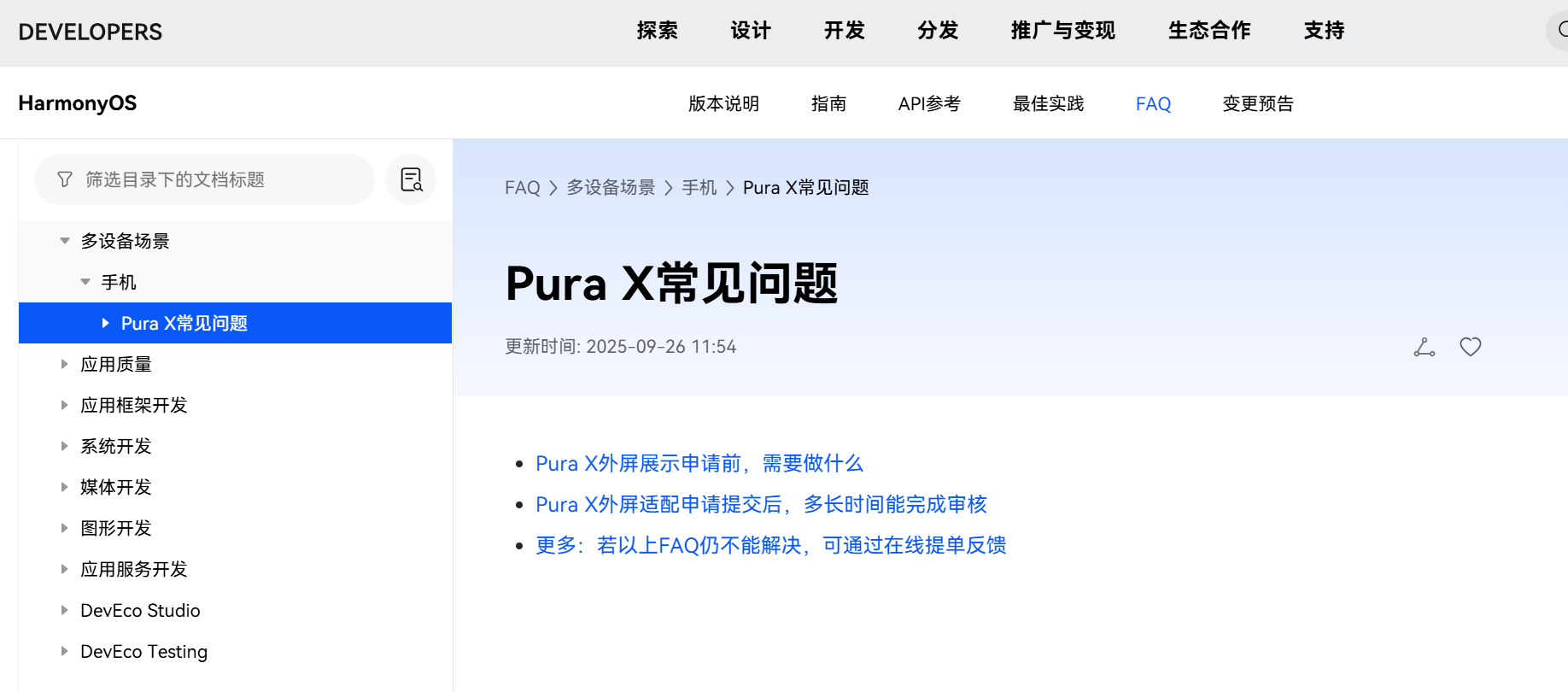Click the document catalog search icon button
Viewport: 1568px width, 692px height.
411,179
